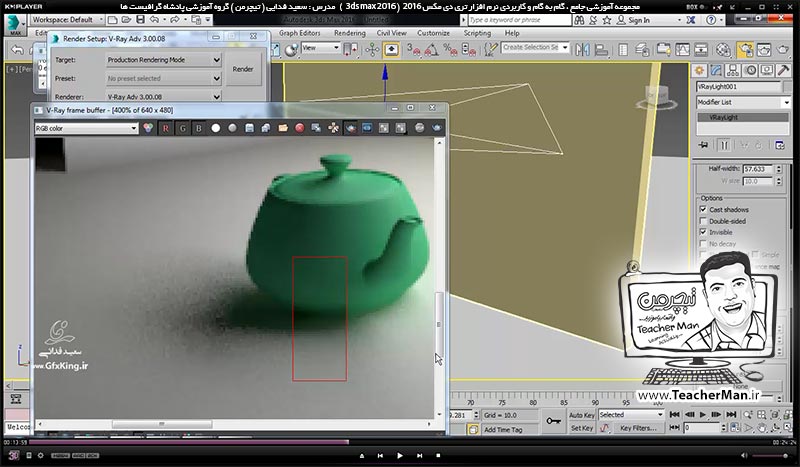The image size is (800, 467).
Task: Switch to the Utilities hammer tab
Action: (x=783, y=70)
